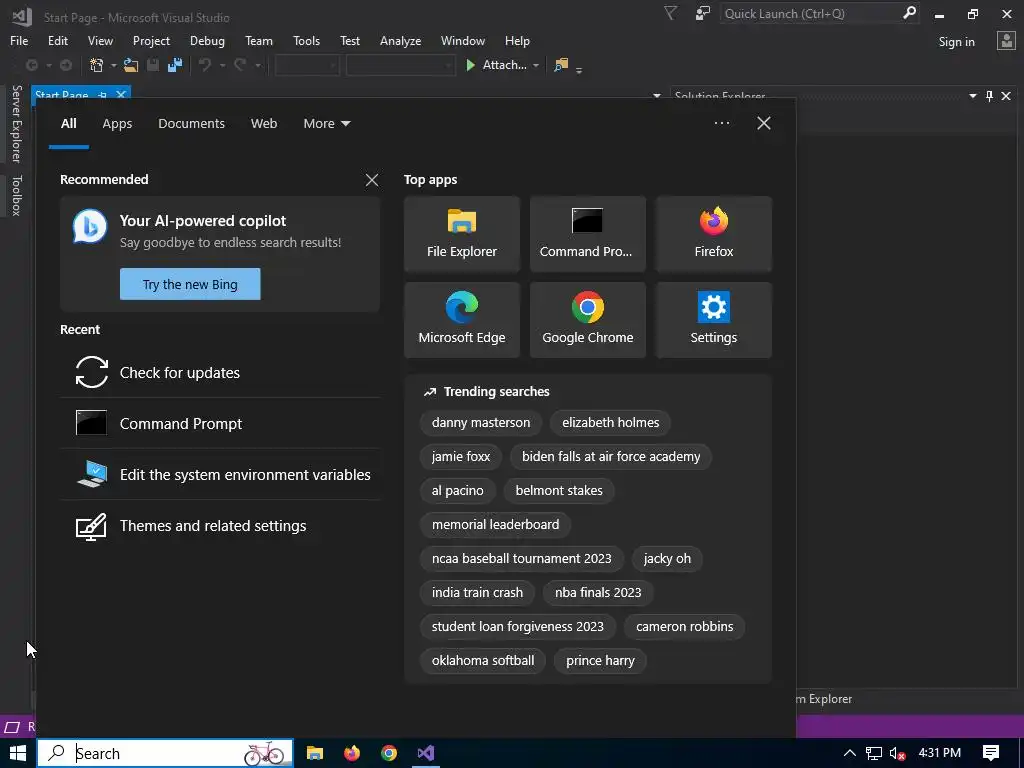The width and height of the screenshot is (1024, 768).
Task: Click the Save All toolbar icon
Action: [x=175, y=65]
